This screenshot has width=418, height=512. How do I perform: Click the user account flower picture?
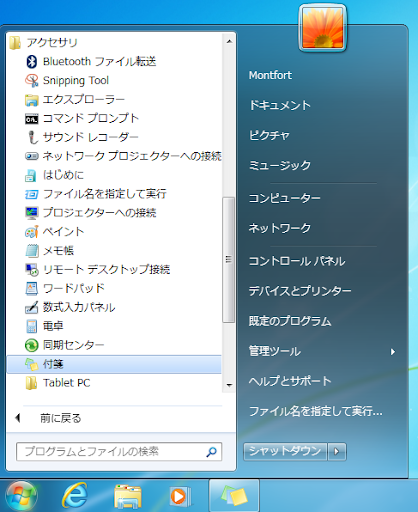point(322,28)
